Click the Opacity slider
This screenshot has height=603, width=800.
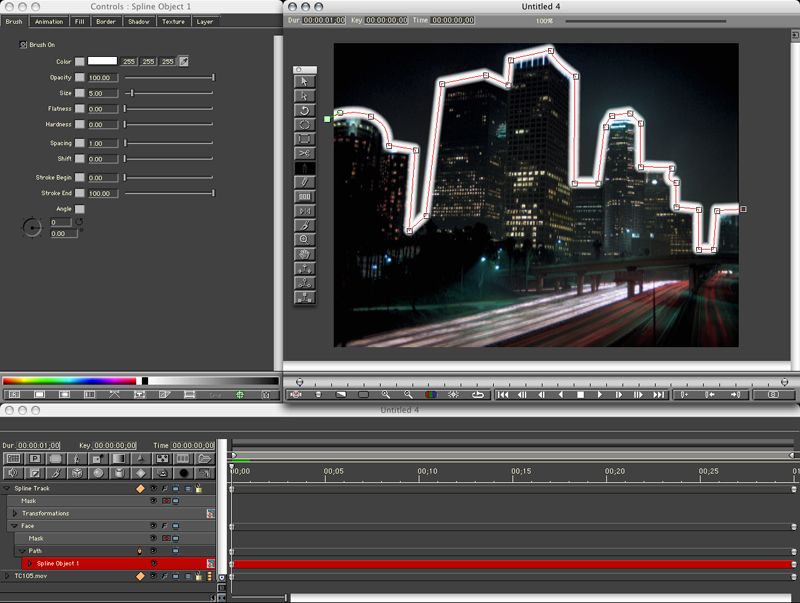pyautogui.click(x=169, y=78)
